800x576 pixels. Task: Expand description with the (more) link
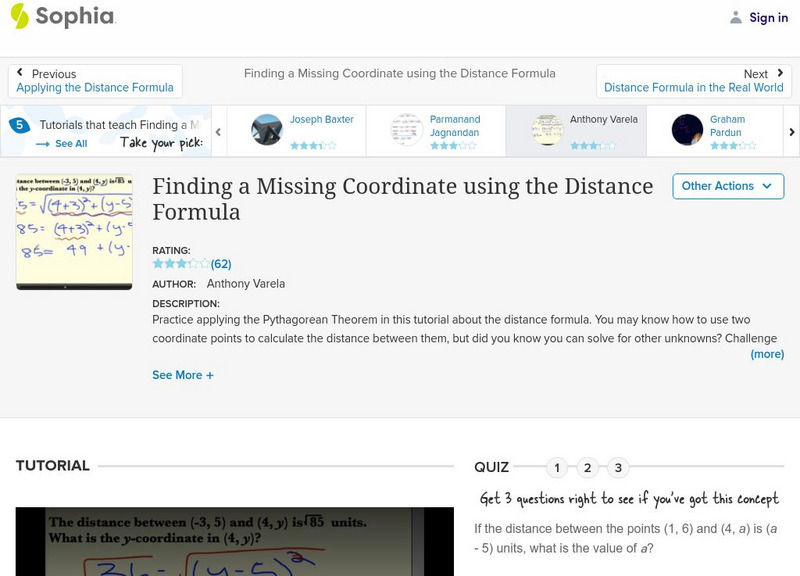767,354
